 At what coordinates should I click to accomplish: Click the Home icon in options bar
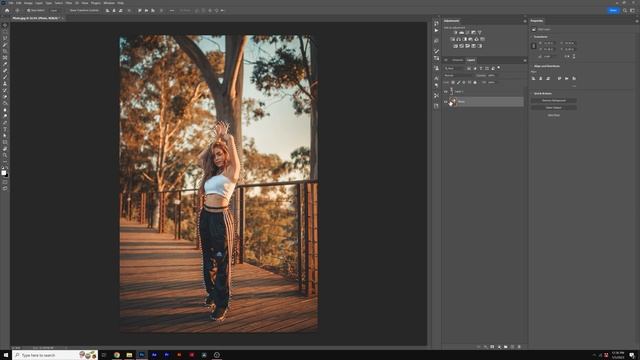point(7,10)
